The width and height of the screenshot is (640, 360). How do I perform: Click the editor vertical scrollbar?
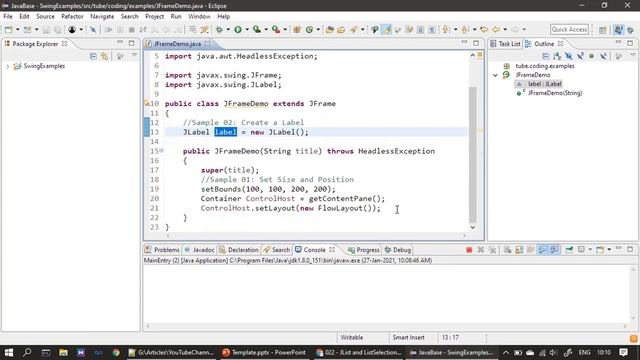pyautogui.click(x=473, y=155)
